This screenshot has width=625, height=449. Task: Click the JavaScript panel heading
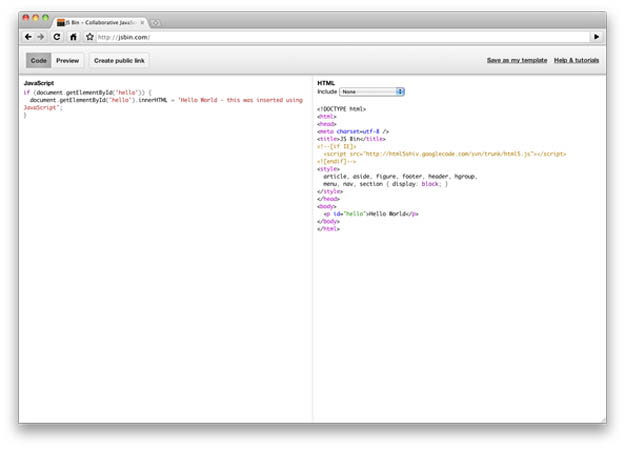(x=39, y=83)
